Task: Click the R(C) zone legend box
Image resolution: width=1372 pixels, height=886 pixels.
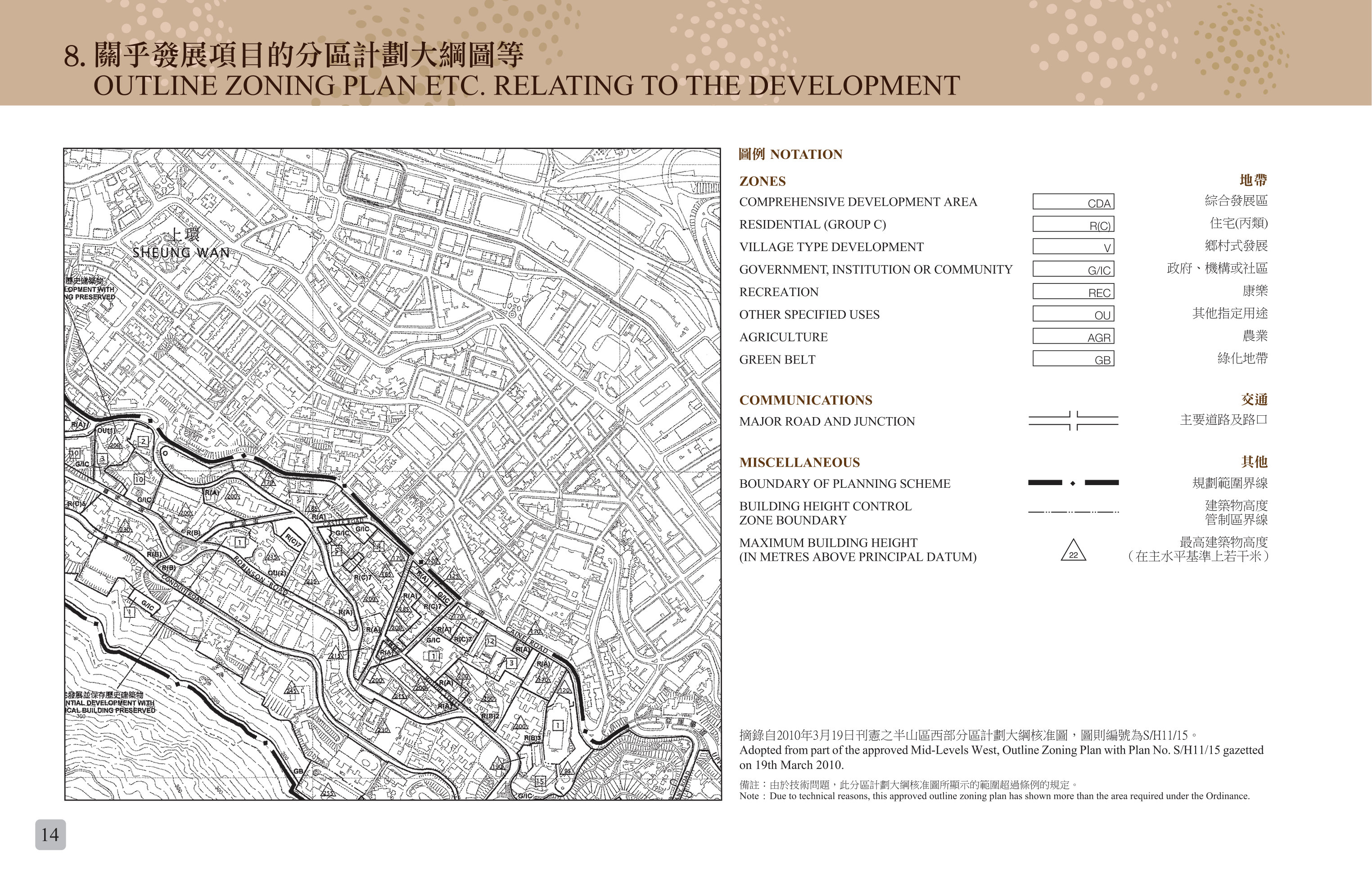Action: click(1073, 224)
